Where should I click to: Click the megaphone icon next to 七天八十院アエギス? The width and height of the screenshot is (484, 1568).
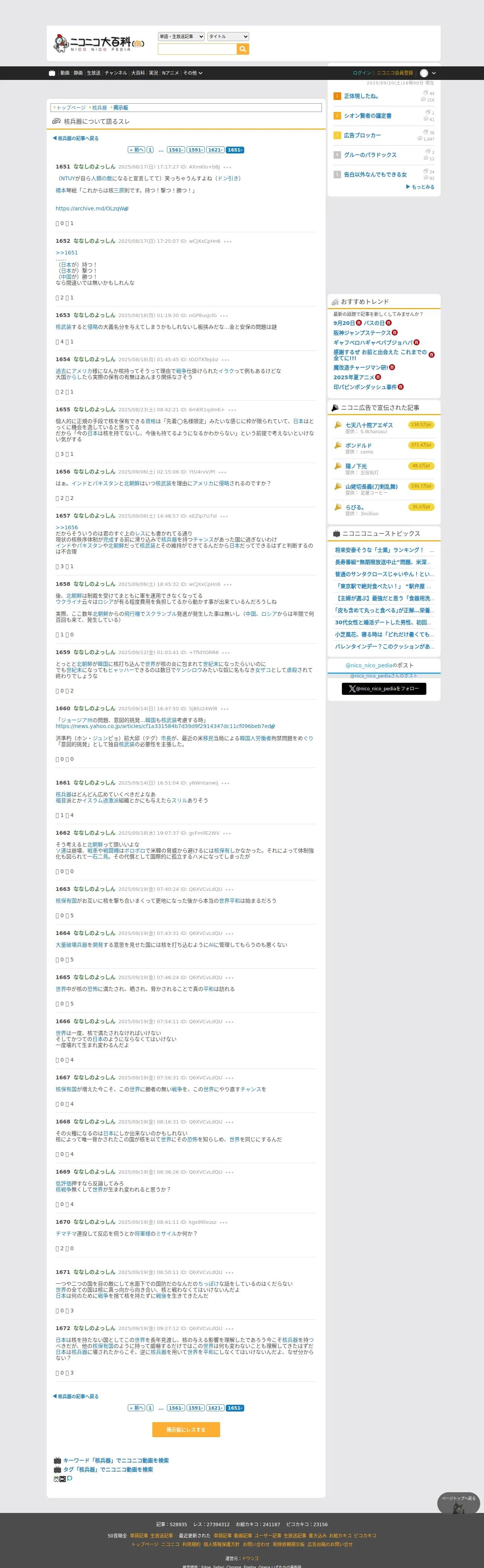click(338, 425)
